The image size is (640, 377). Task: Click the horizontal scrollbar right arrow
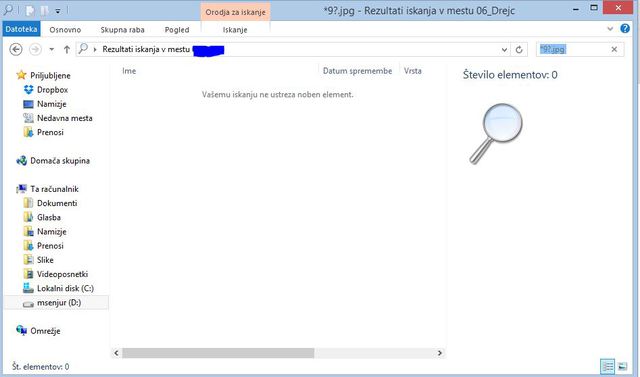pos(440,353)
